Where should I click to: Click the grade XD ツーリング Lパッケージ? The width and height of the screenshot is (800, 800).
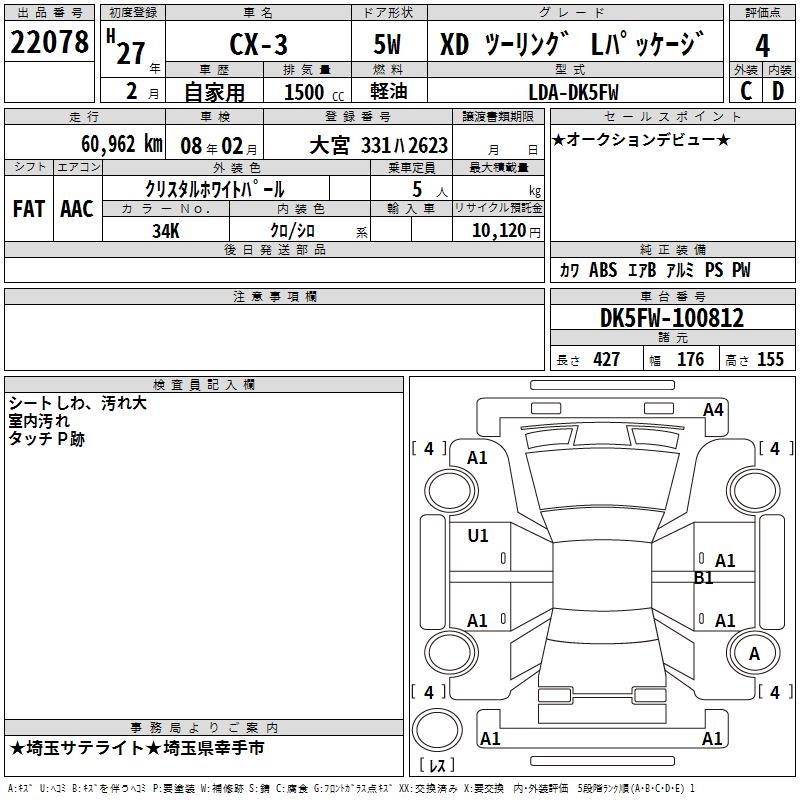[572, 44]
